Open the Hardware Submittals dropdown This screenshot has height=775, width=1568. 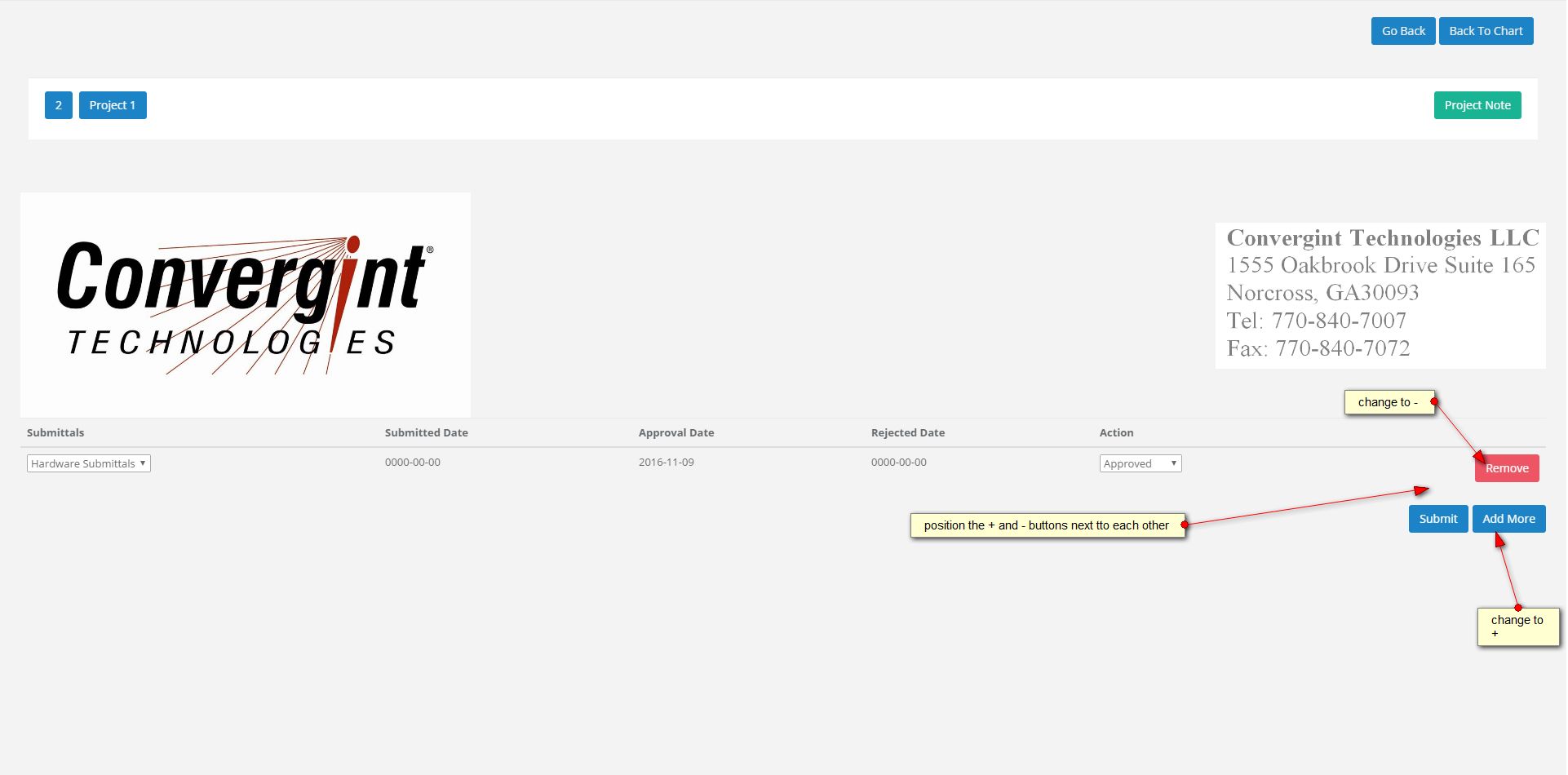[x=89, y=463]
